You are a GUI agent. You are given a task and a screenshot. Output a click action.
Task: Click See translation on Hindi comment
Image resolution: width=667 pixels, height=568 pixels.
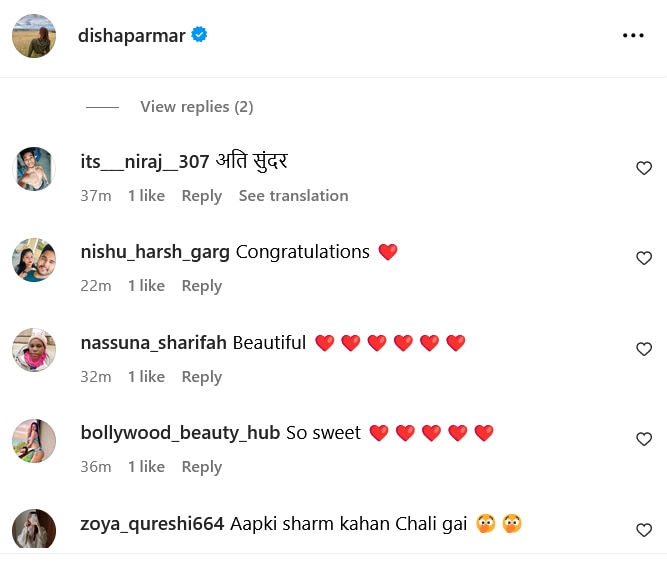[x=294, y=196]
